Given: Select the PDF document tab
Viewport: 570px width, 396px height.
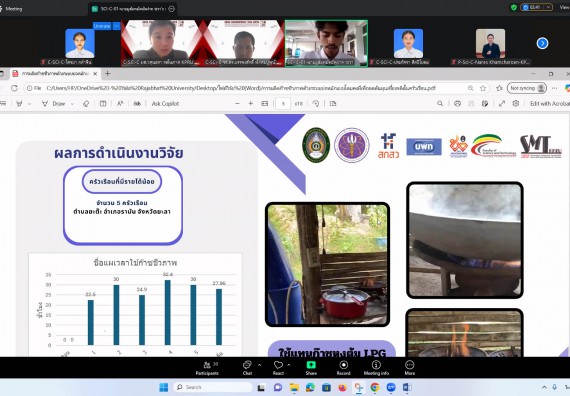Looking at the screenshot, I should click(x=55, y=73).
